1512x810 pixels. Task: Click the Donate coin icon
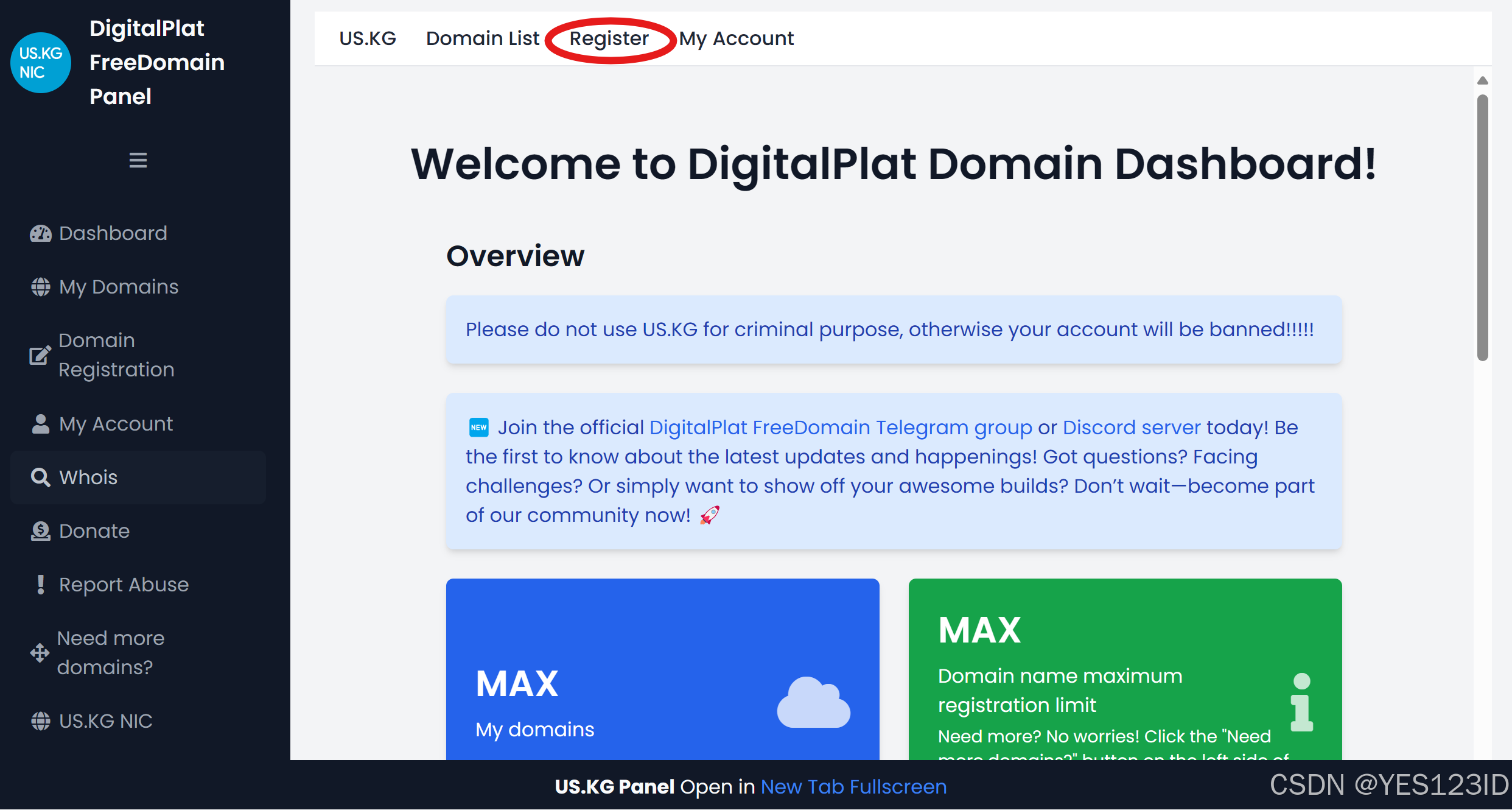41,531
